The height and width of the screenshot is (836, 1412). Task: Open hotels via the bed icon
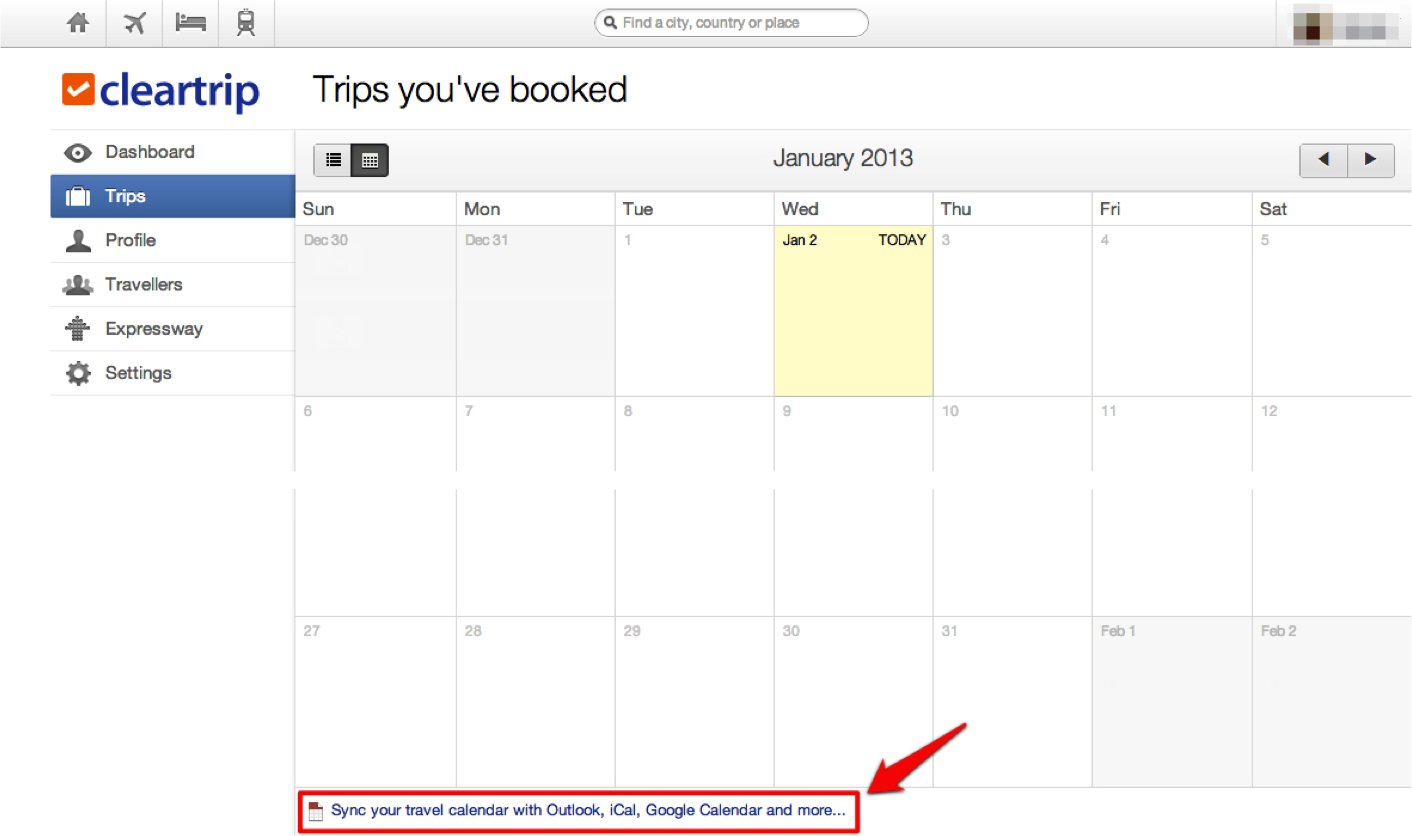click(190, 23)
